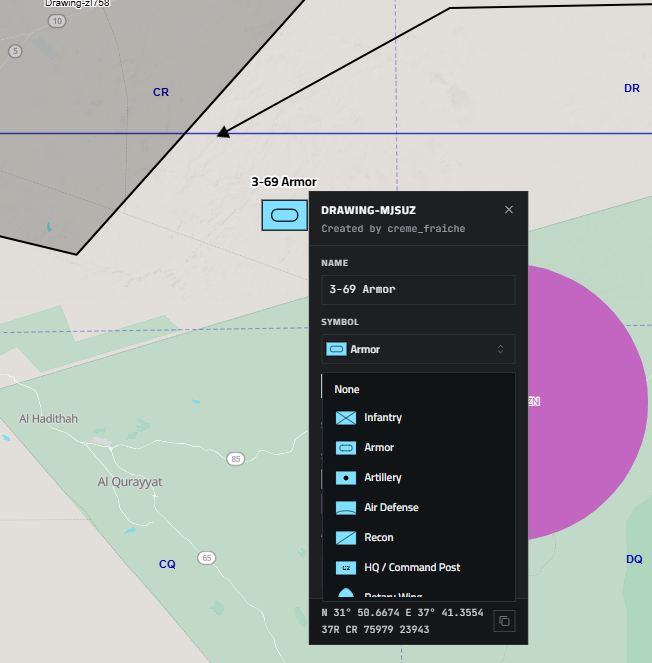This screenshot has height=663, width=652.
Task: Click the 3-69 Armor map label
Action: (284, 182)
